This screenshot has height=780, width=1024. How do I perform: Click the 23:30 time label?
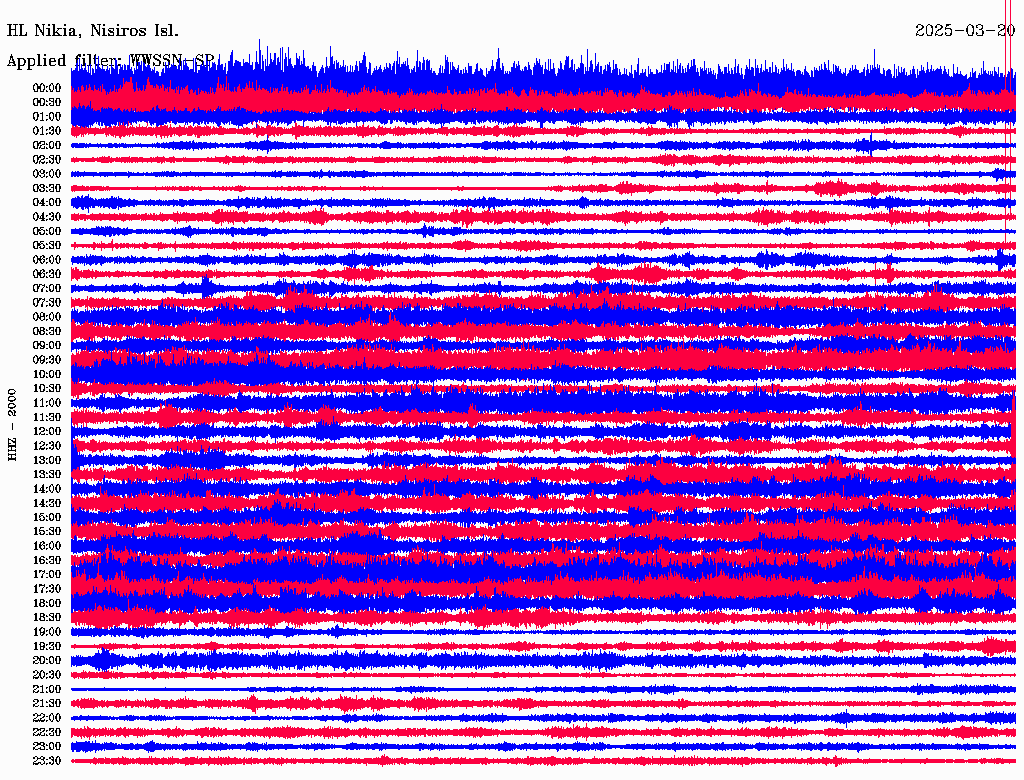[47, 761]
